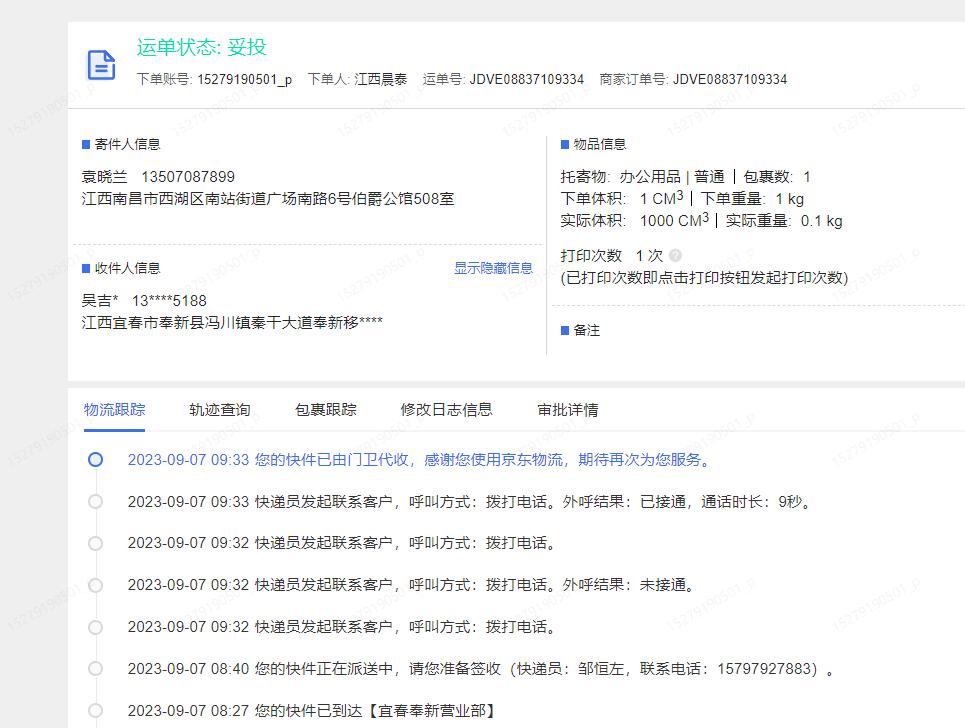This screenshot has height=728, width=965.
Task: Click the 09:33 门卫代收 tracking entry
Action: pyautogui.click(x=420, y=460)
